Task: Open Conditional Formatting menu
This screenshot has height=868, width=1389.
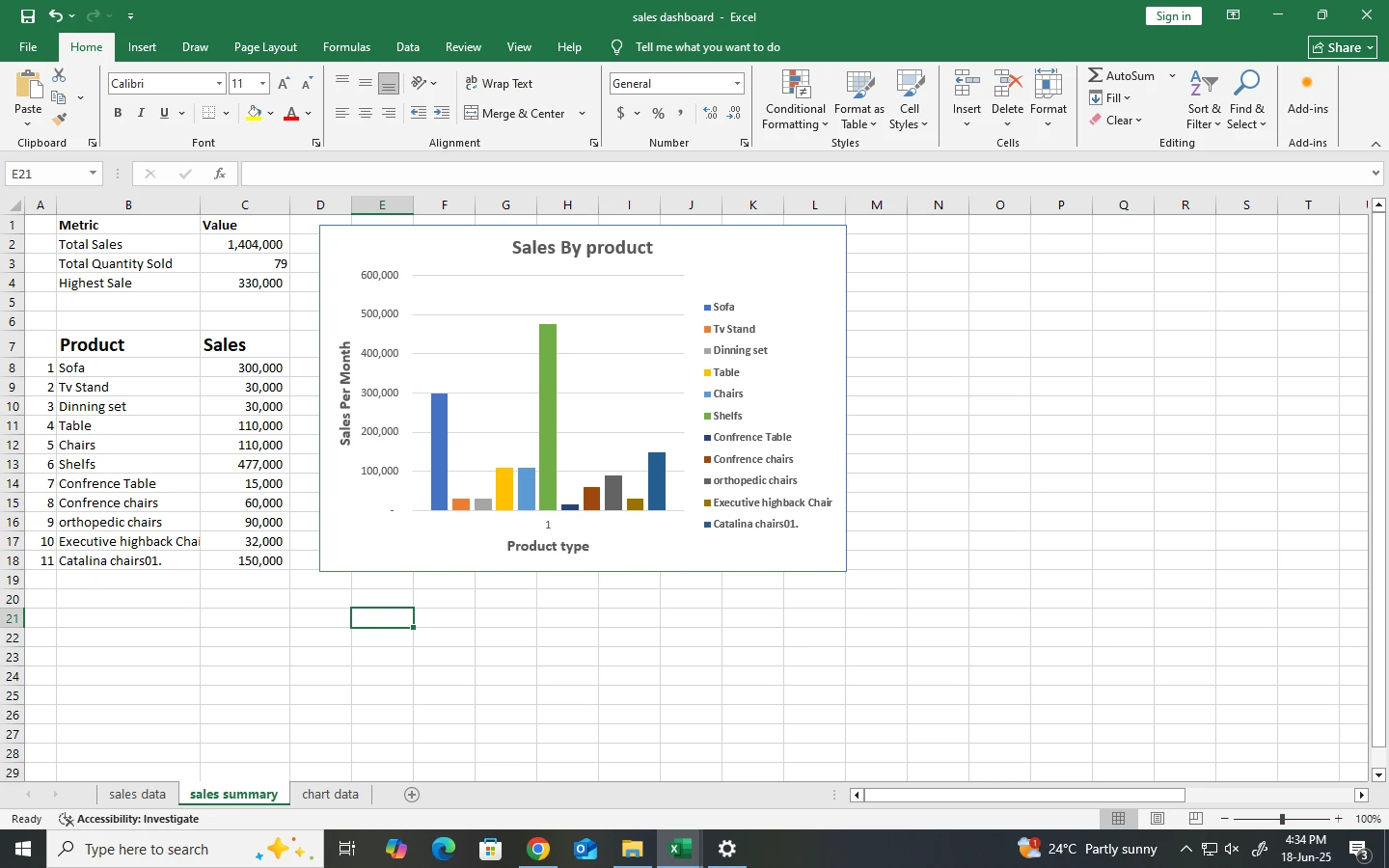Action: [x=796, y=99]
